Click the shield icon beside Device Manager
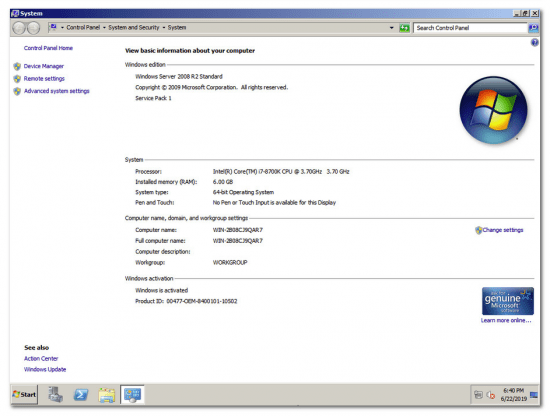 (x=17, y=66)
